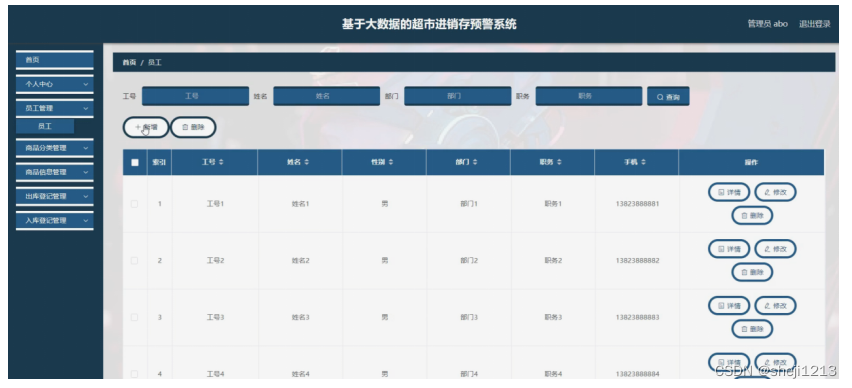This screenshot has width=852, height=388.
Task: Click the 查询 search icon button
Action: click(668, 97)
